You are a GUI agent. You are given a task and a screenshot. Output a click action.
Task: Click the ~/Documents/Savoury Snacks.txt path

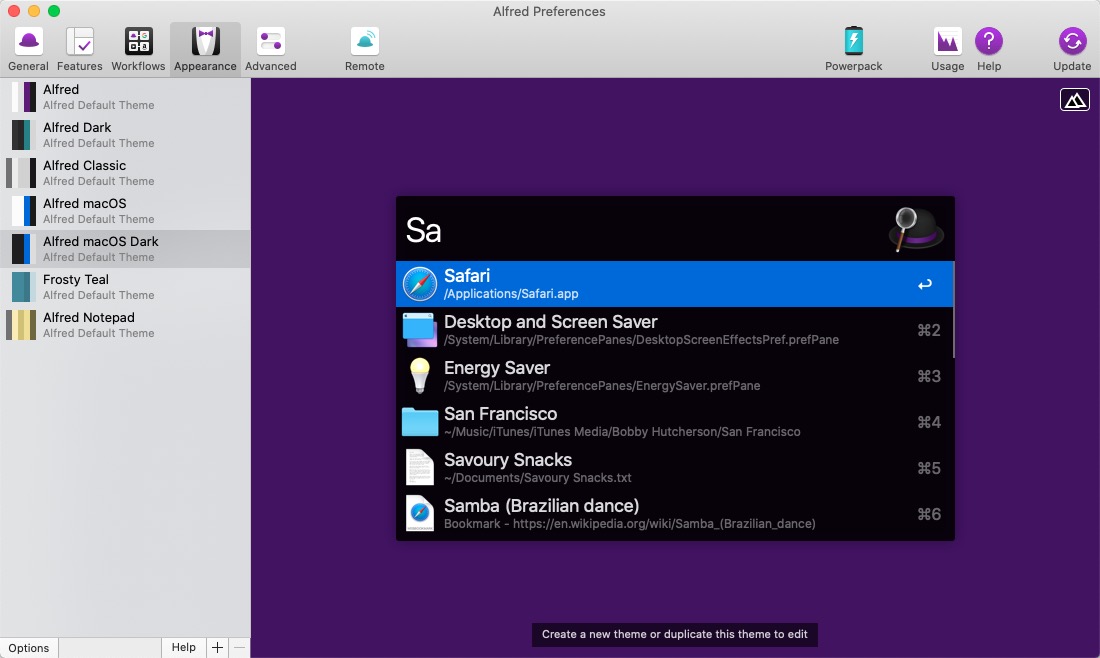coord(537,478)
